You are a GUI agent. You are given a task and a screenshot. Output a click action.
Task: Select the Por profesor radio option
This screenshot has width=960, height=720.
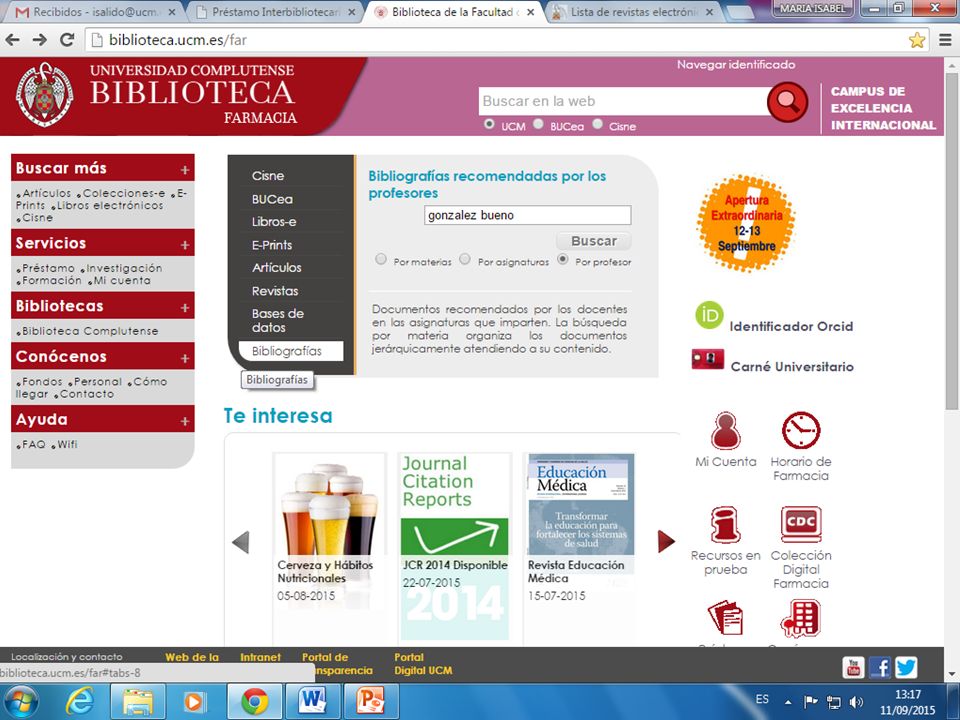[563, 259]
